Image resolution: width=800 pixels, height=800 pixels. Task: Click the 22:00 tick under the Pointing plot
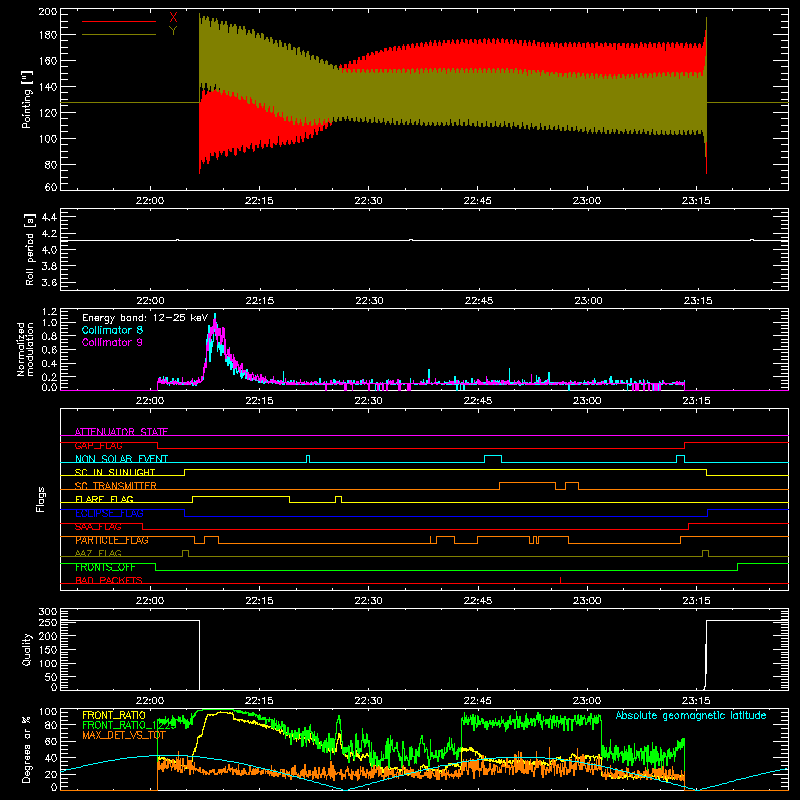(150, 201)
